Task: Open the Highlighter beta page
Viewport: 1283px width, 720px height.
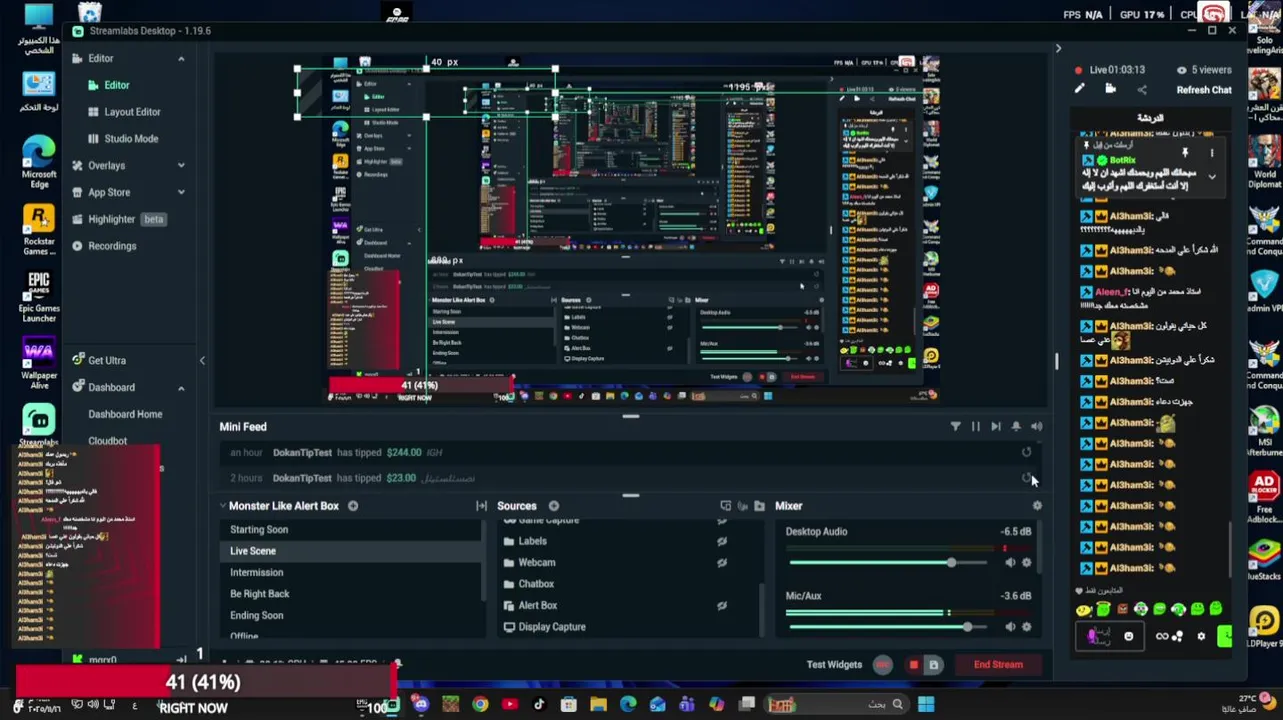Action: click(x=118, y=219)
